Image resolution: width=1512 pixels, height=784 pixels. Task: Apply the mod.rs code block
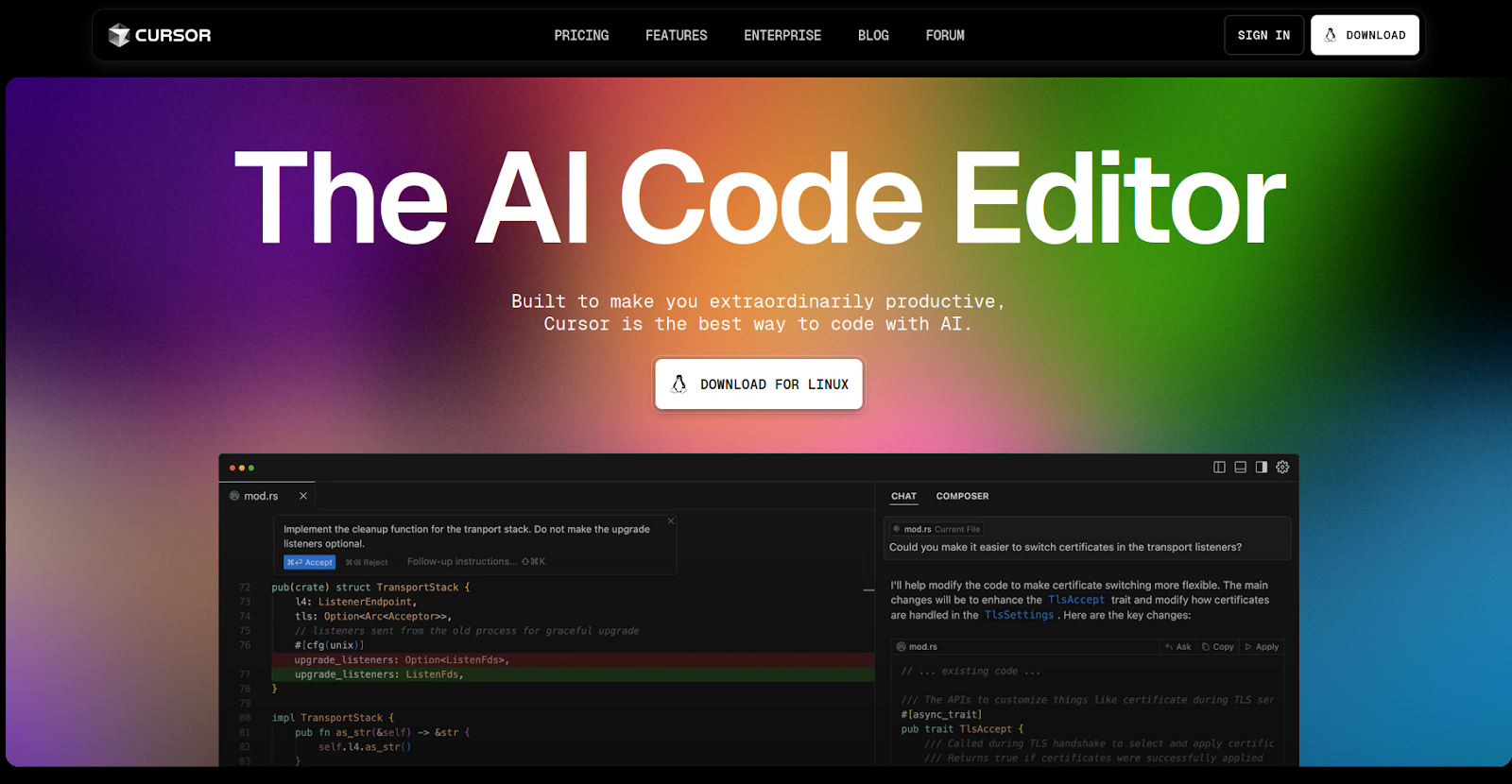click(x=1262, y=647)
